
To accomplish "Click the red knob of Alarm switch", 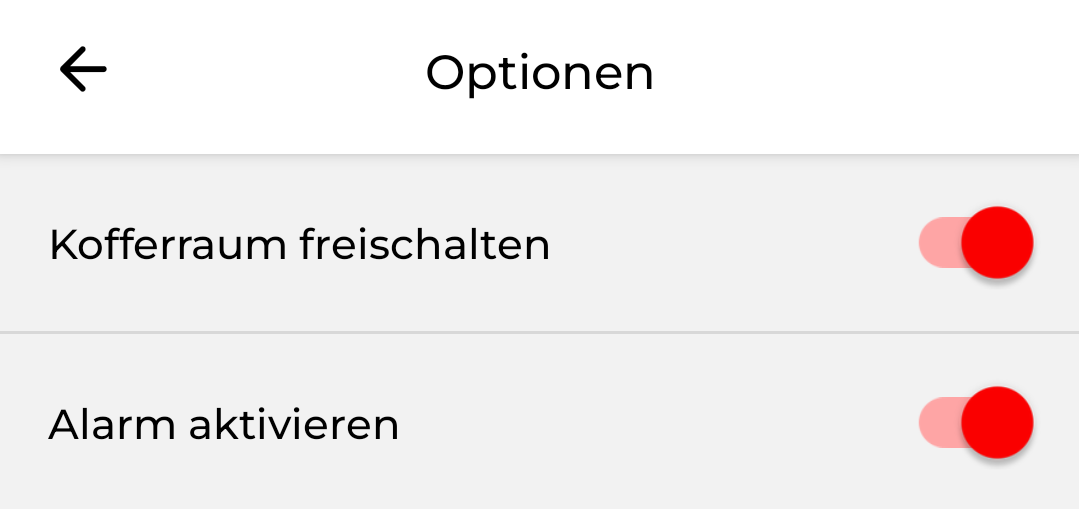I will tap(996, 423).
